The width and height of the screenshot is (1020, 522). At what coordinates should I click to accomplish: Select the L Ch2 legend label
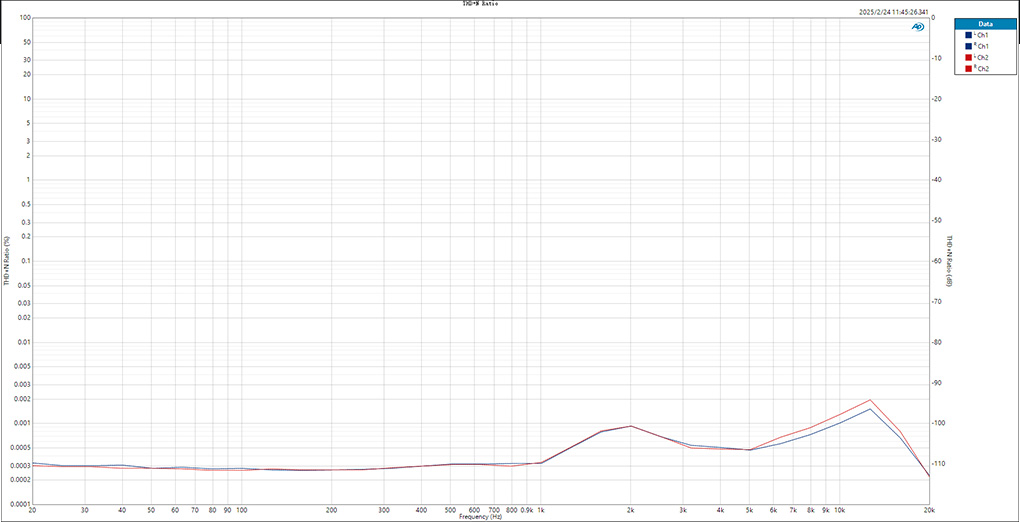click(982, 58)
